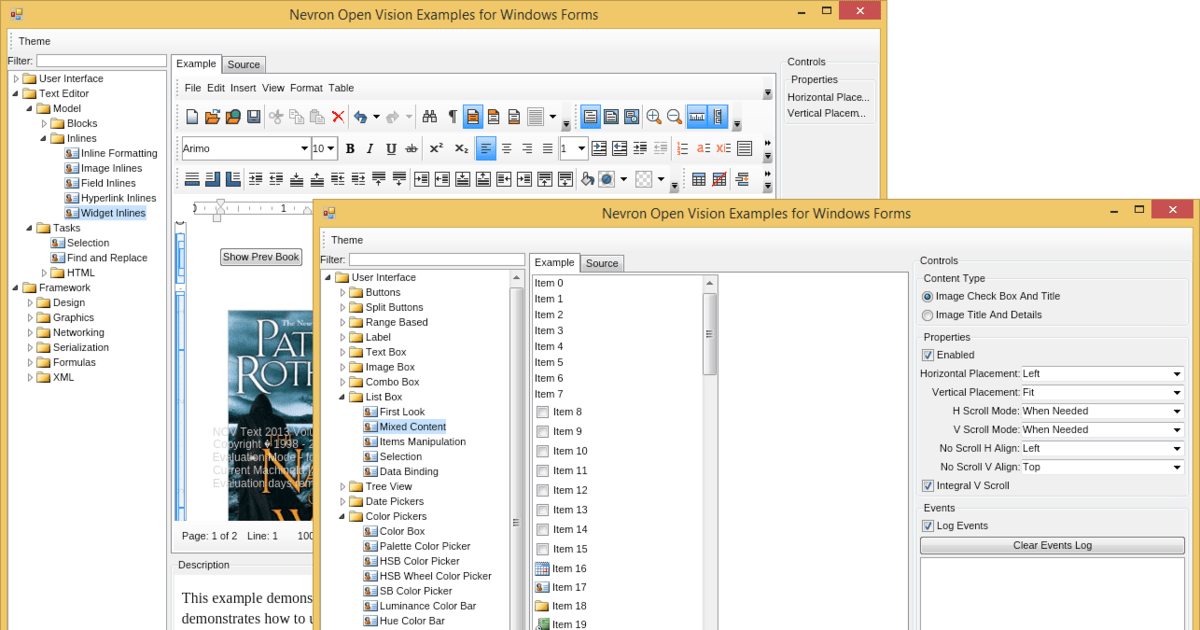This screenshot has width=1200, height=630.
Task: Open the Arimo font family dropdown
Action: (304, 149)
